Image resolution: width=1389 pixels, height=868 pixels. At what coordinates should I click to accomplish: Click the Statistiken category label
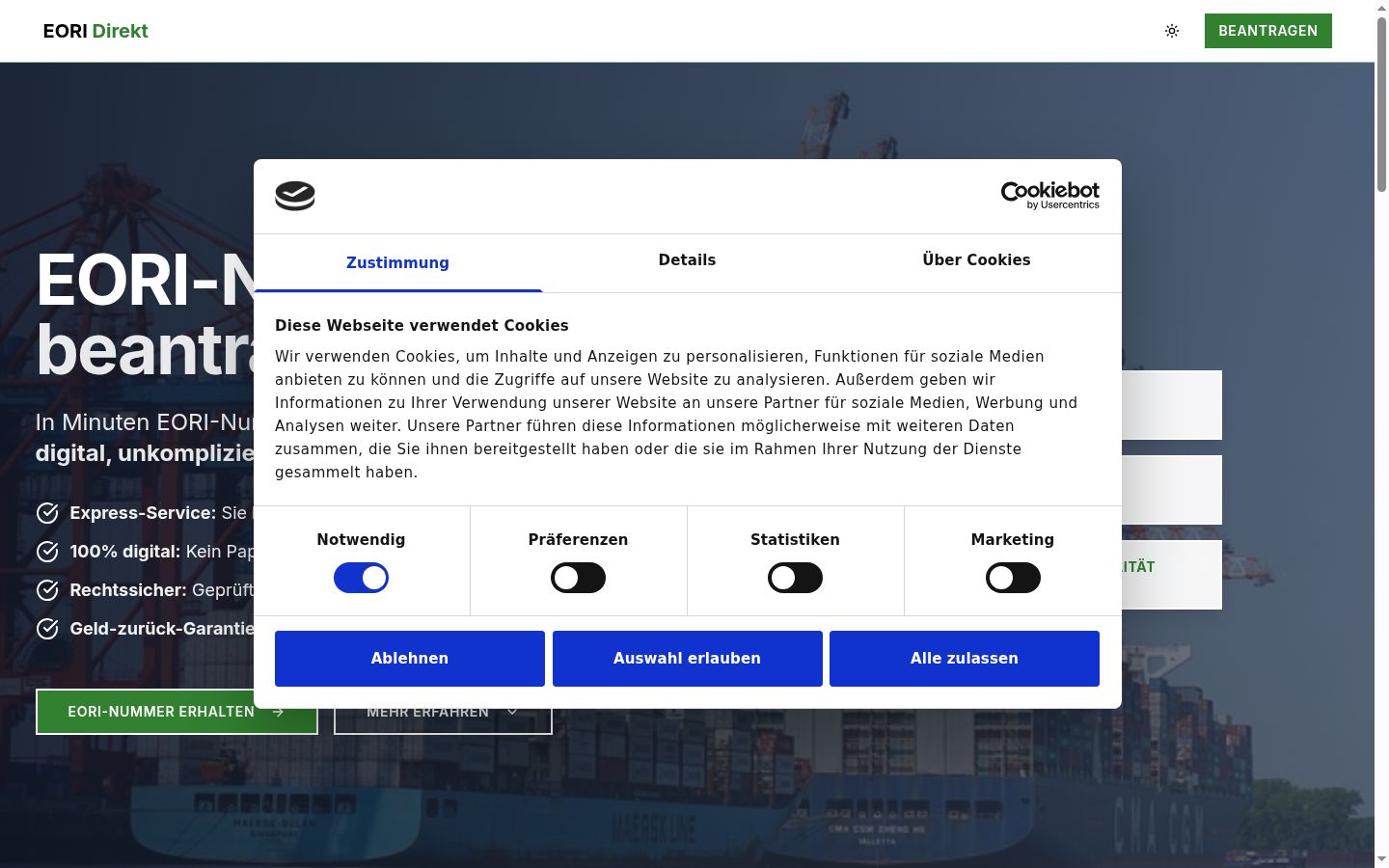click(795, 540)
